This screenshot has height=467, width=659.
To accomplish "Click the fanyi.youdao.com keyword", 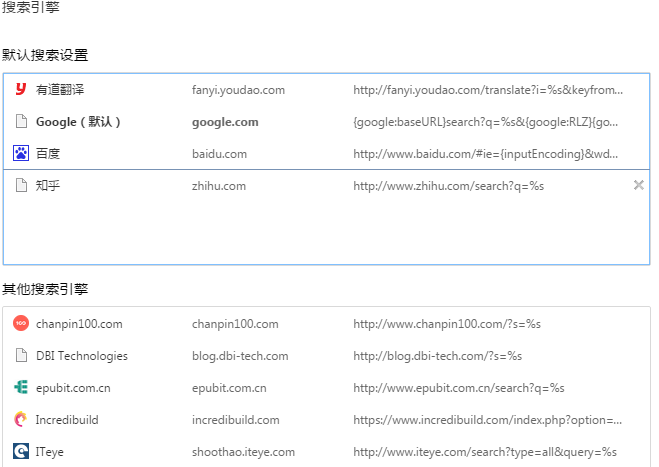I will click(238, 90).
